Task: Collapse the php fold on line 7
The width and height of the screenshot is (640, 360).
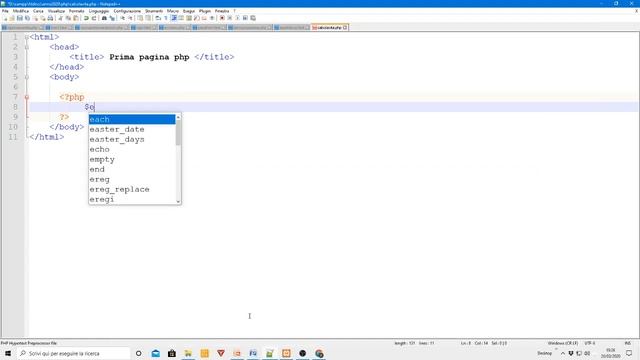Action: pos(27,97)
